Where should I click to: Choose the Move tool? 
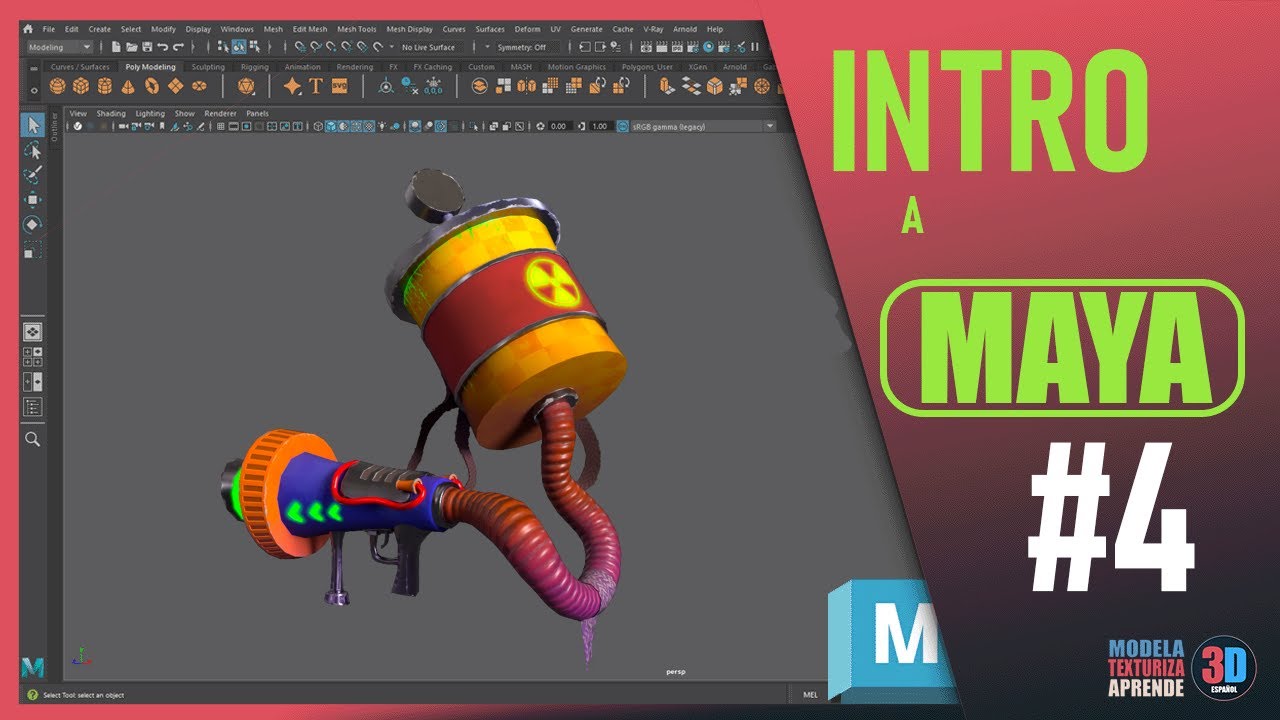(x=32, y=199)
